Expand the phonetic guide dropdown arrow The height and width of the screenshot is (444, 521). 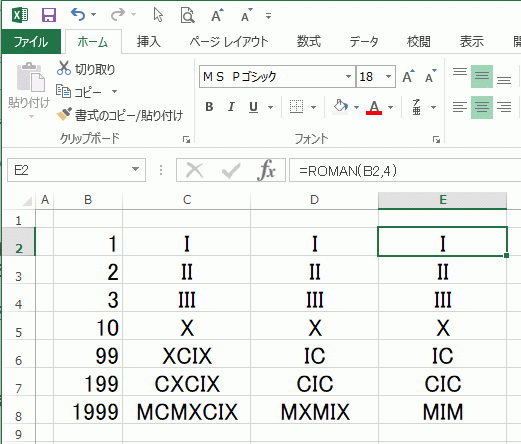[433, 107]
